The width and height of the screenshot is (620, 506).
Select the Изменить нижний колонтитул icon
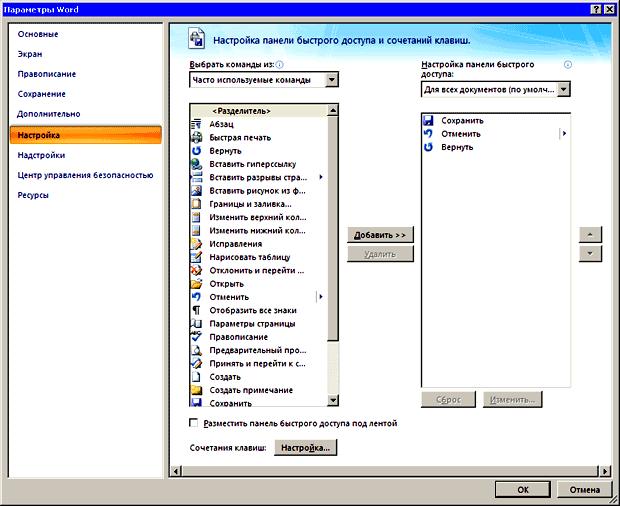coord(196,230)
